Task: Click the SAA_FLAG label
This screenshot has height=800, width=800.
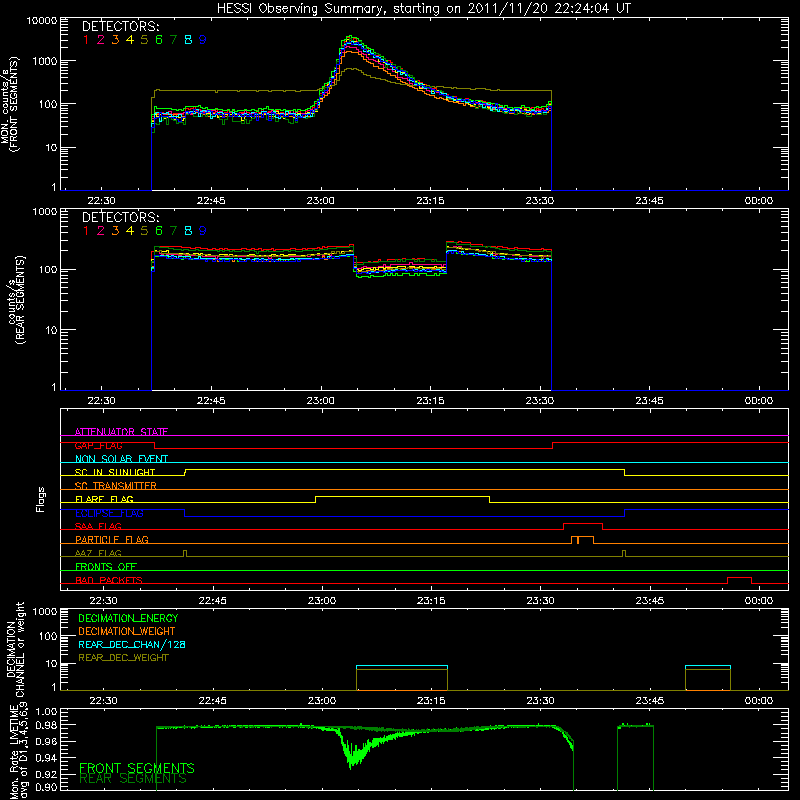Action: [x=98, y=526]
